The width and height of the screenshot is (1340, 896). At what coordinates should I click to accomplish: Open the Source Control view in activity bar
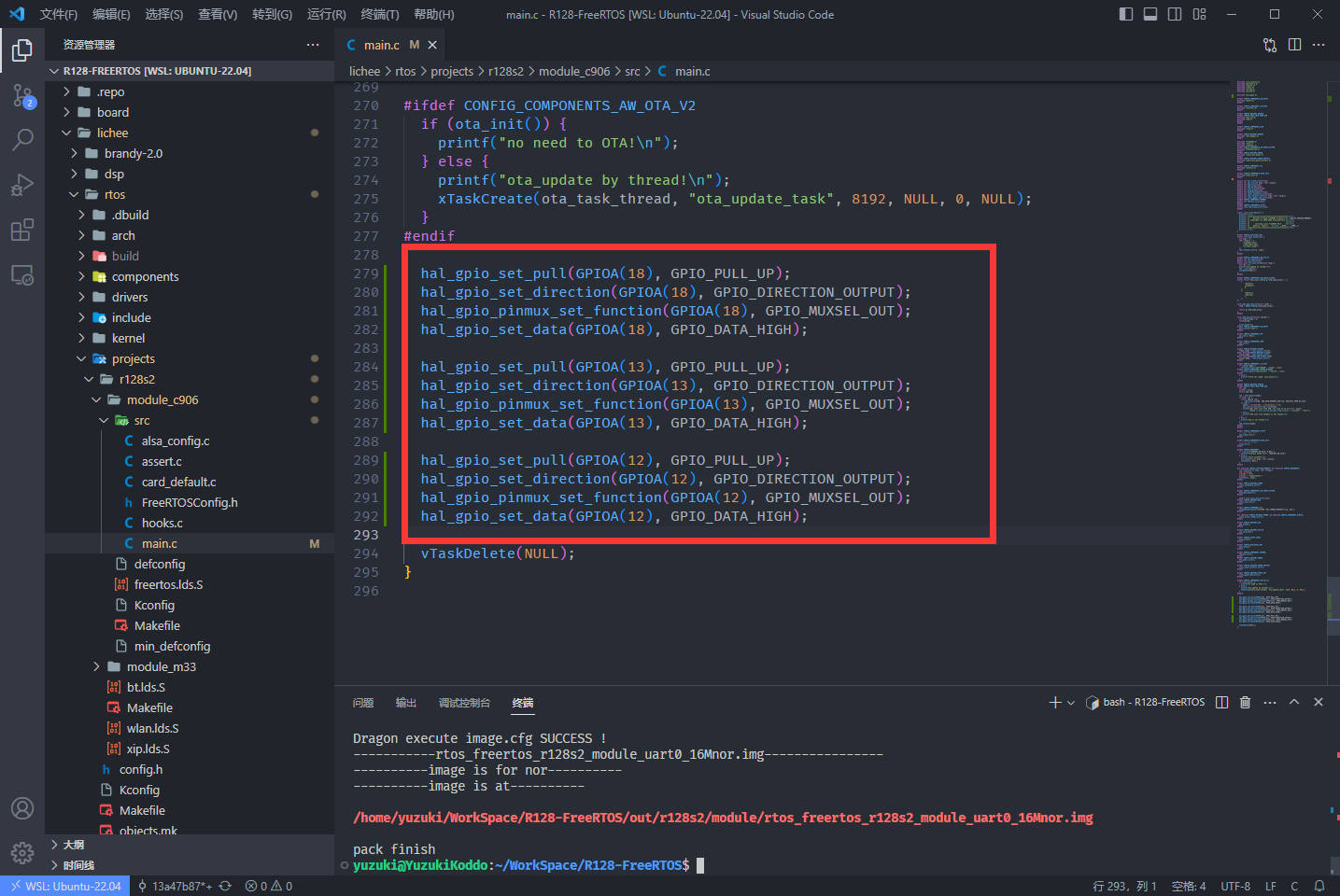pyautogui.click(x=22, y=94)
